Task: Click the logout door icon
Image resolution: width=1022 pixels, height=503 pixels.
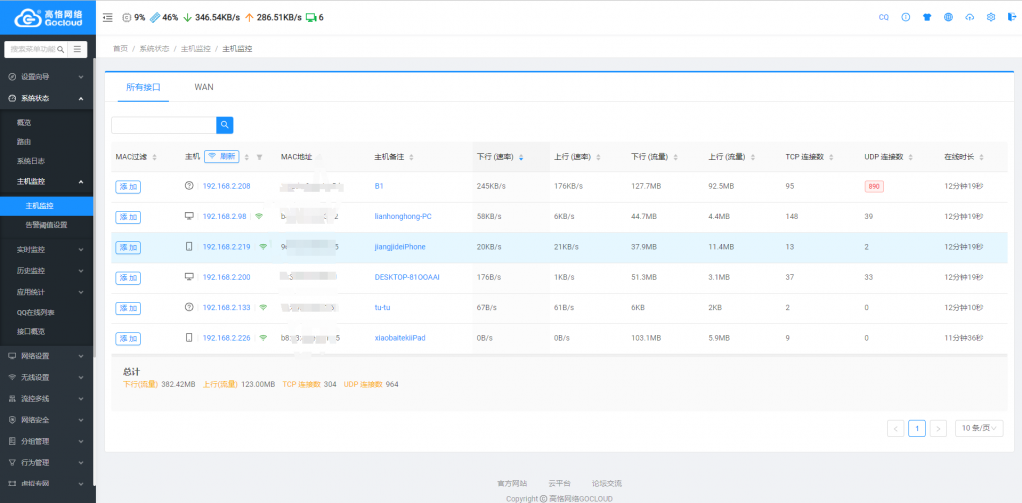Action: point(1011,18)
